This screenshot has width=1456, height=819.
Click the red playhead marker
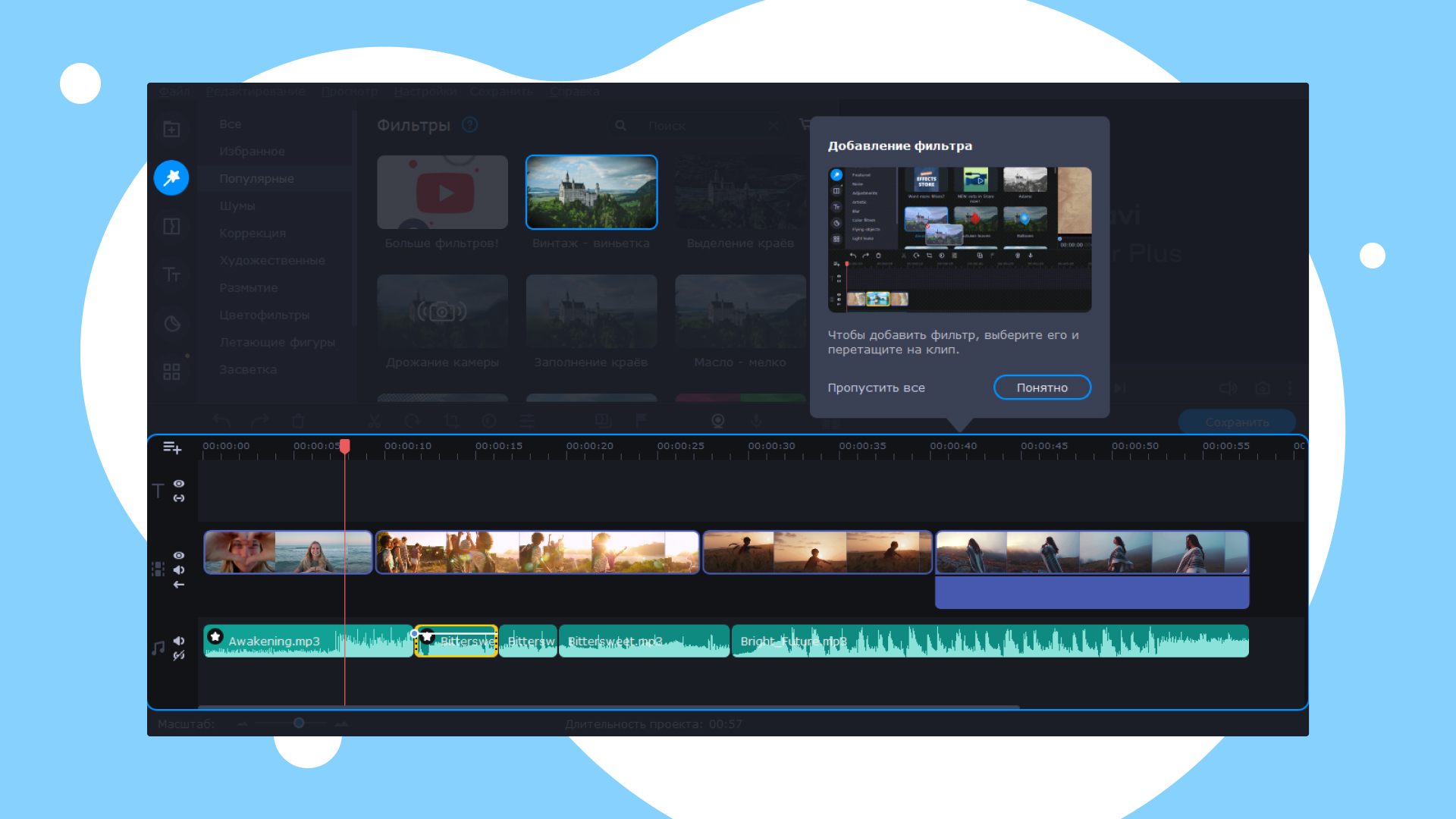coord(345,446)
